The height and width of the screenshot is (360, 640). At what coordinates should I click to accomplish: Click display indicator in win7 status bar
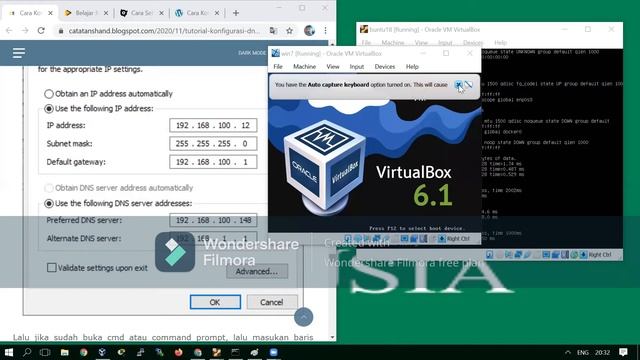pyautogui.click(x=404, y=238)
